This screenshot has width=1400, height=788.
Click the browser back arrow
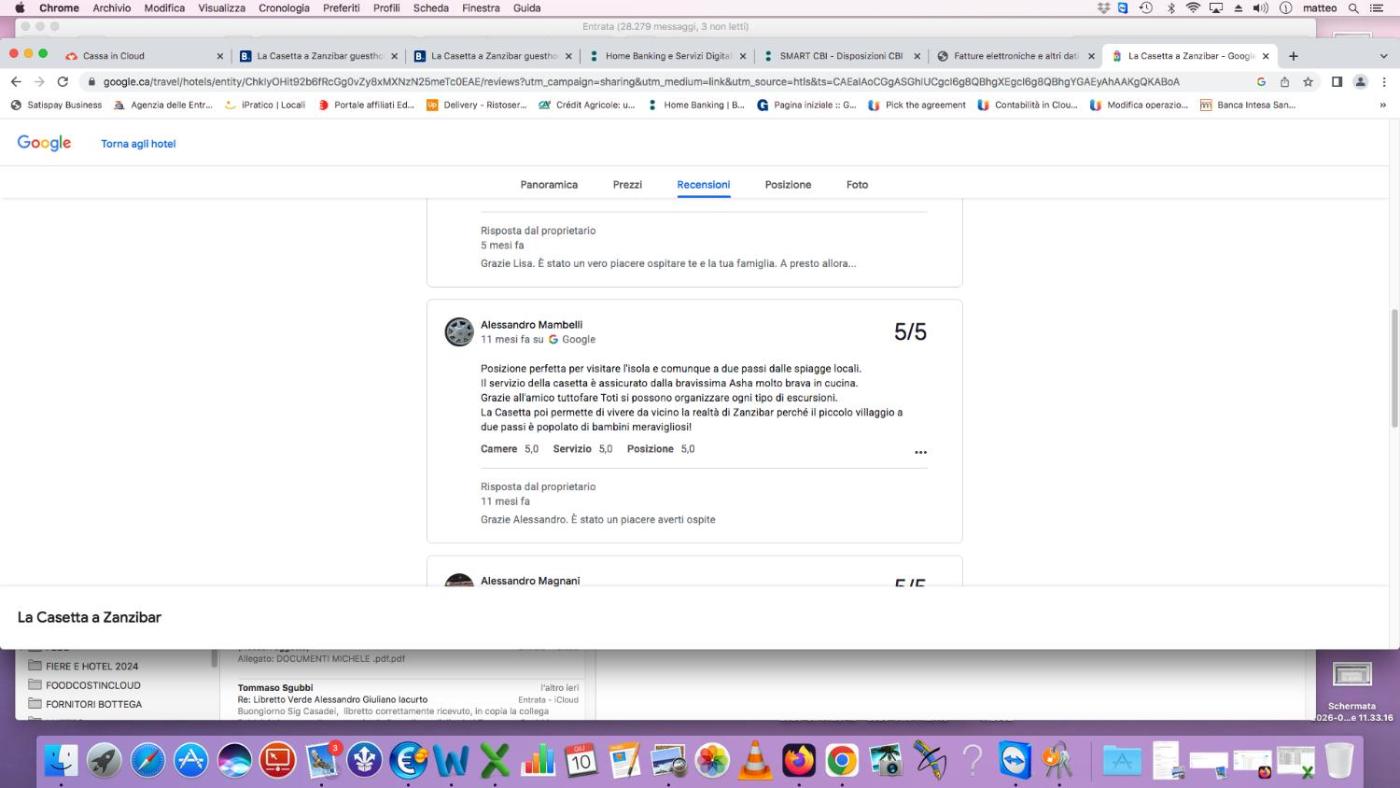coord(15,82)
